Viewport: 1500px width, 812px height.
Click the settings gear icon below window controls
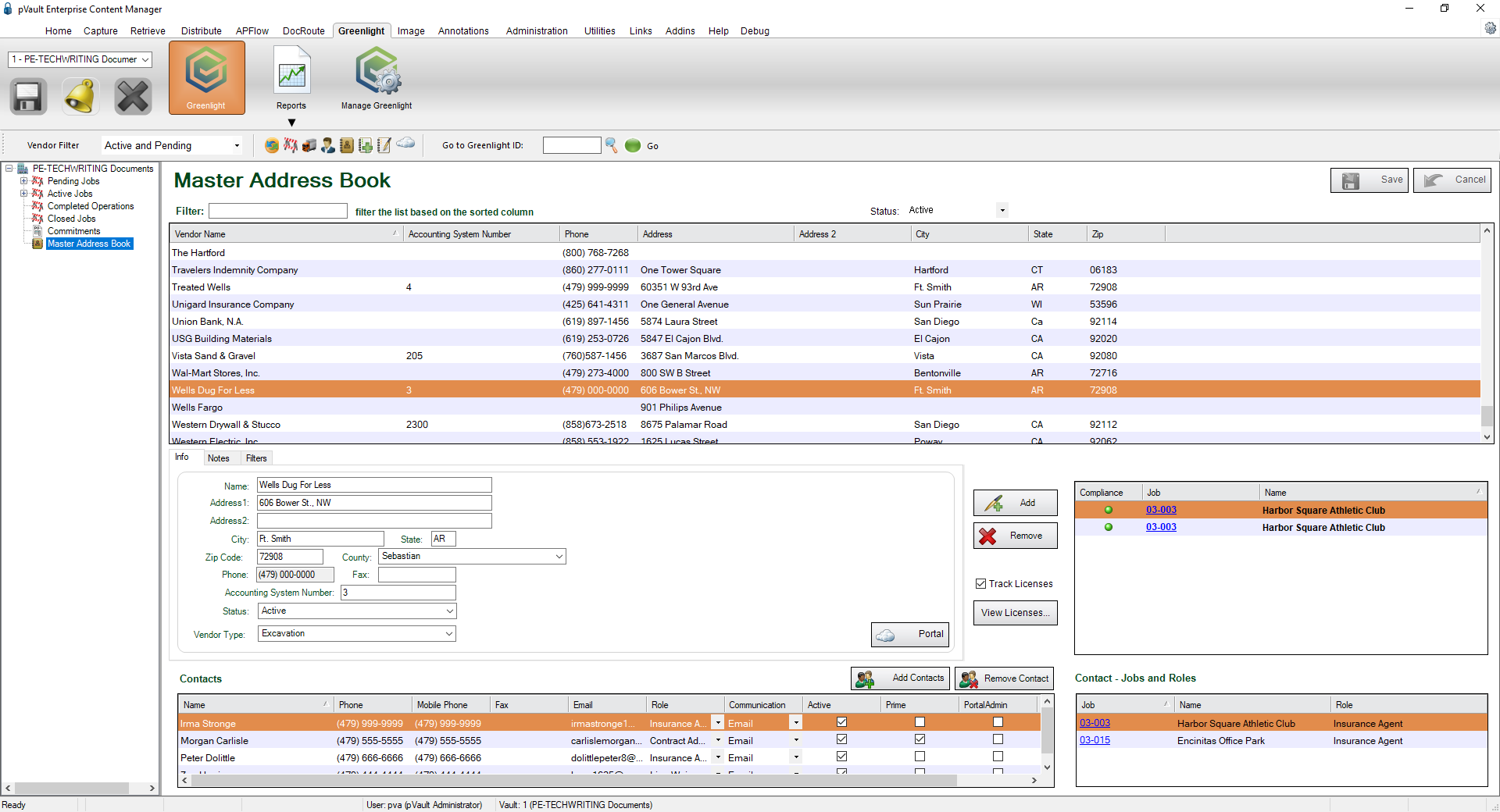click(1491, 28)
